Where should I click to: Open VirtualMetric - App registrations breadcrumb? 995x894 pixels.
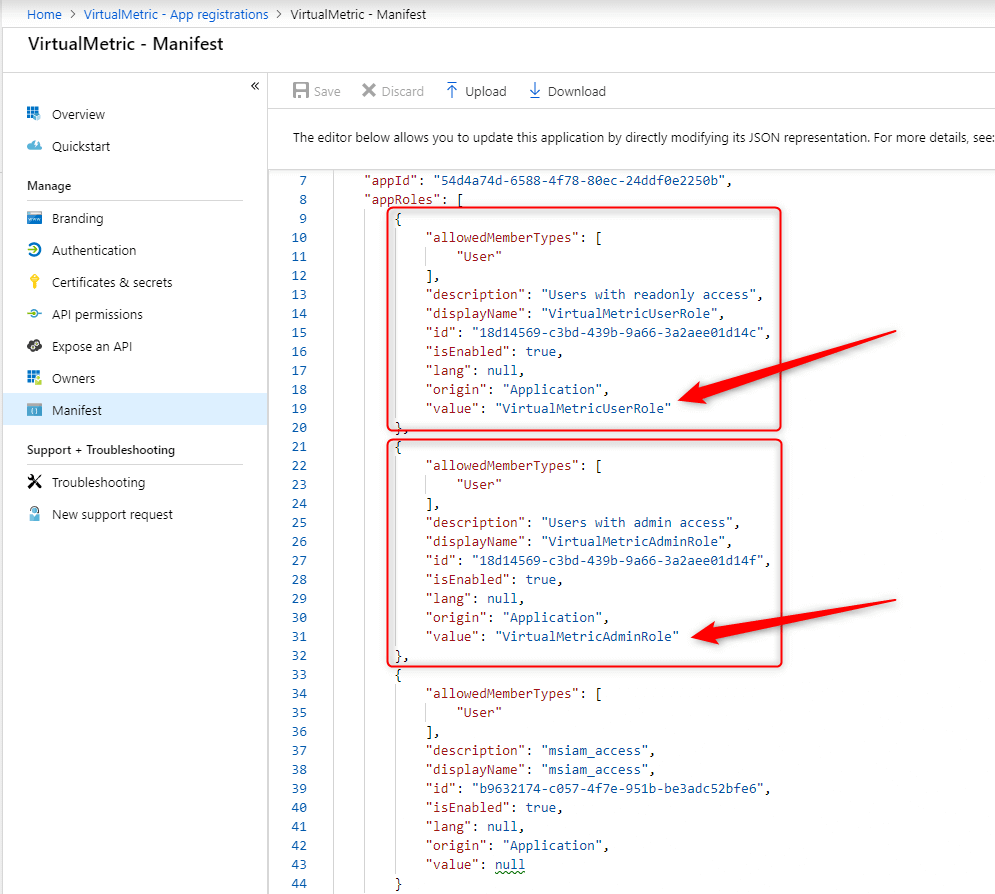point(176,14)
